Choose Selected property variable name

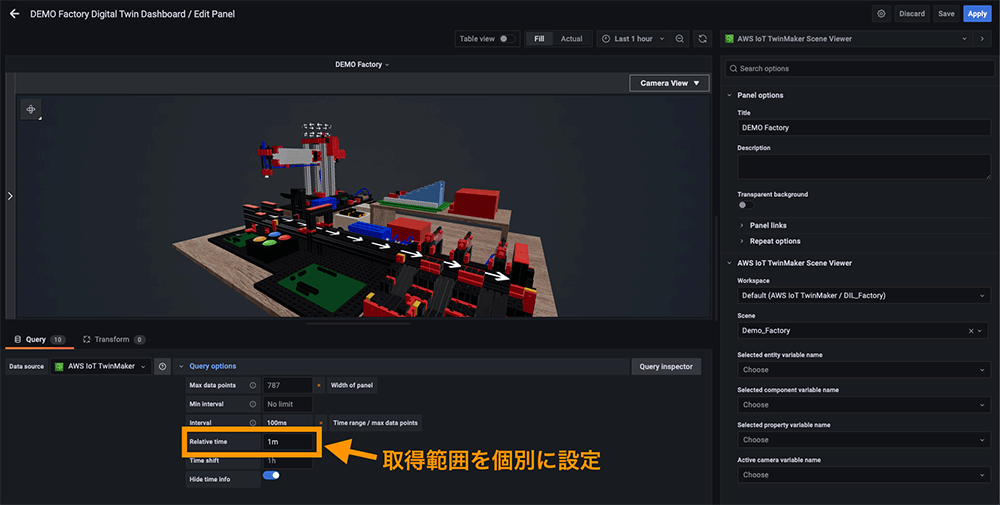[864, 440]
